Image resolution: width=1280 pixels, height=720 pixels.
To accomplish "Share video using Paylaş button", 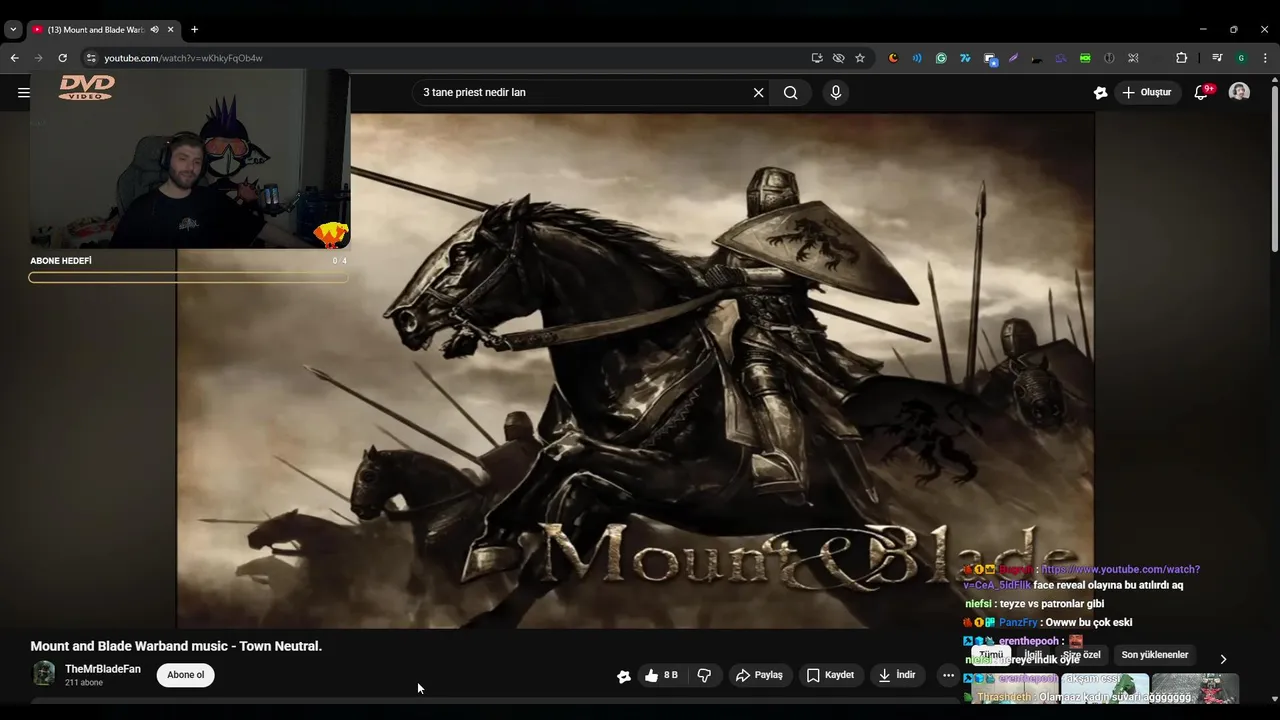I will click(x=759, y=675).
